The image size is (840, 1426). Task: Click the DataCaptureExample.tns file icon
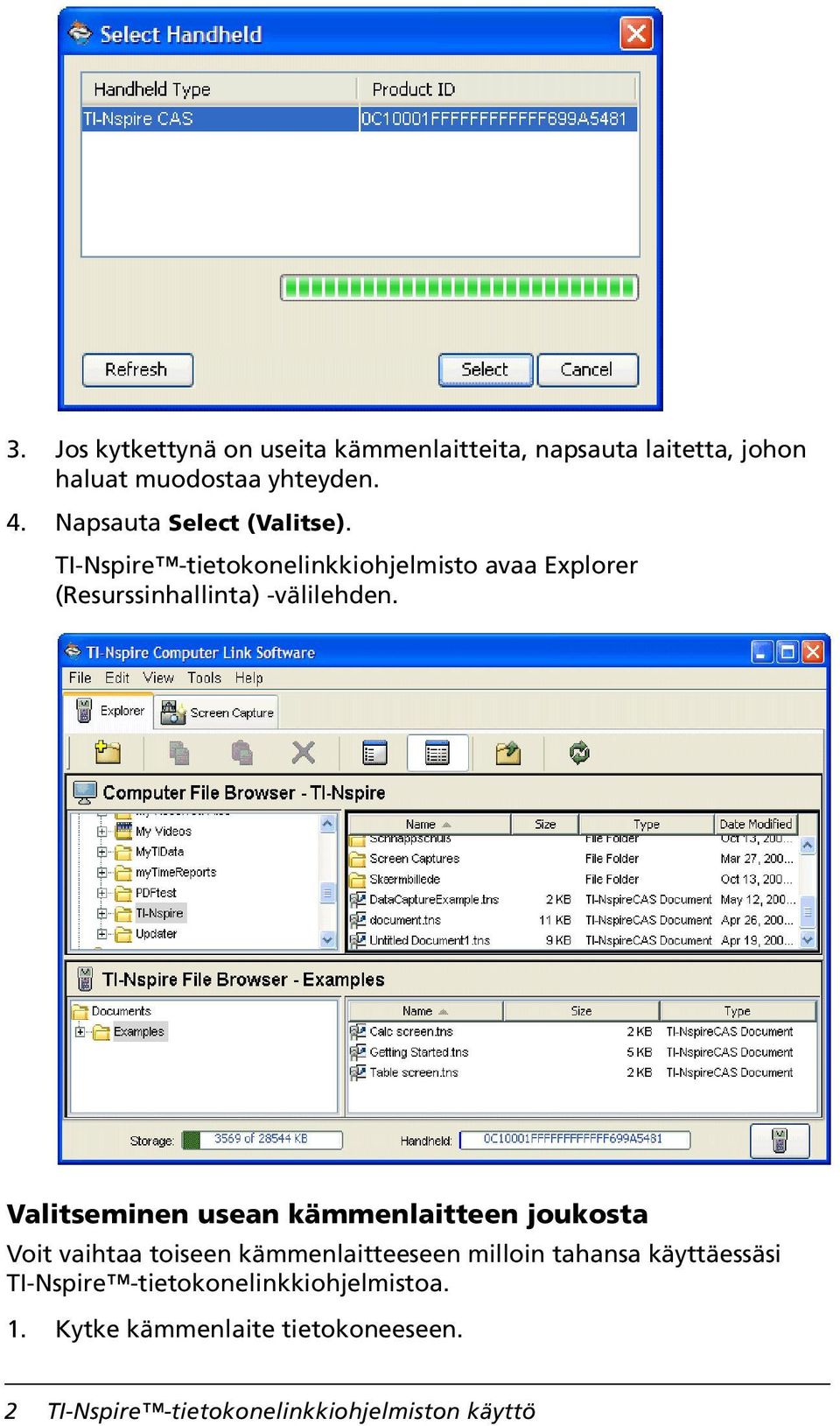(357, 899)
